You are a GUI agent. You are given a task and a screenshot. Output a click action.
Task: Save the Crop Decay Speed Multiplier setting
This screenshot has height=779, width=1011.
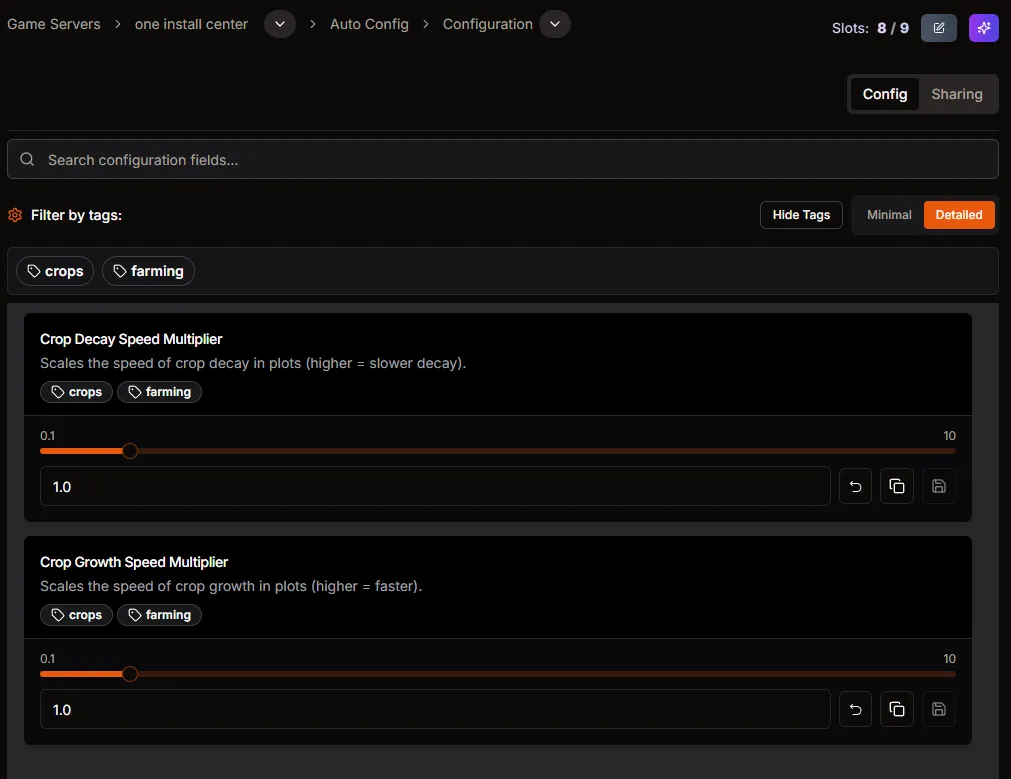tap(938, 487)
